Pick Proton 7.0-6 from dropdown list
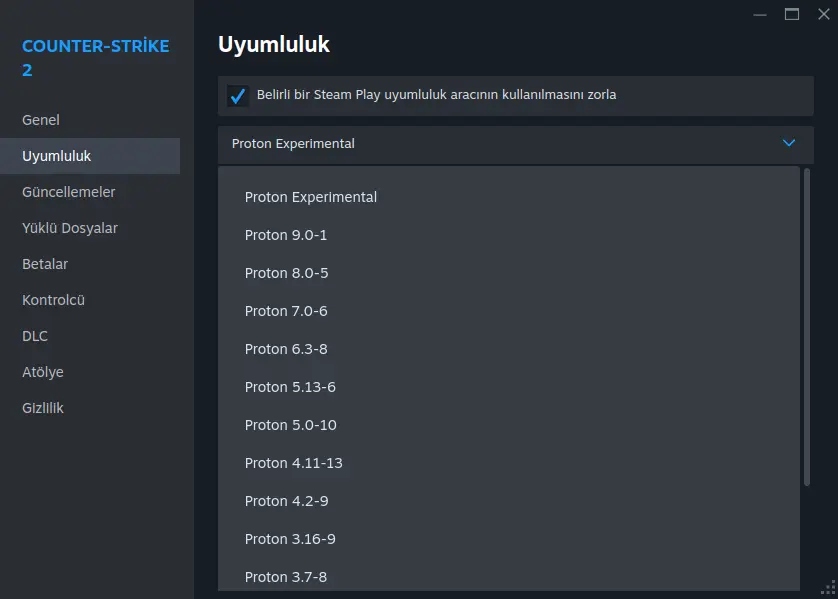Screen dimensions: 838x599 tap(508, 311)
